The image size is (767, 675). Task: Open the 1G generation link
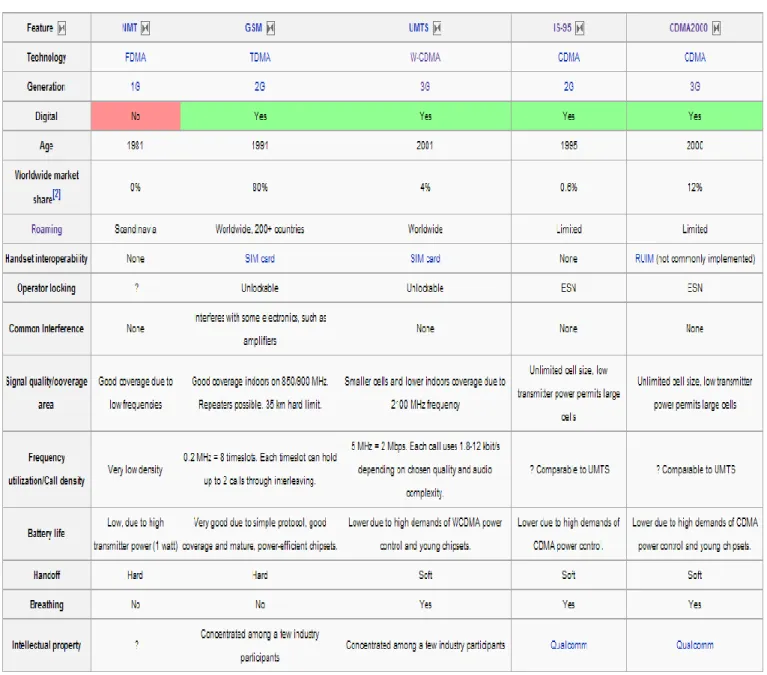point(135,87)
